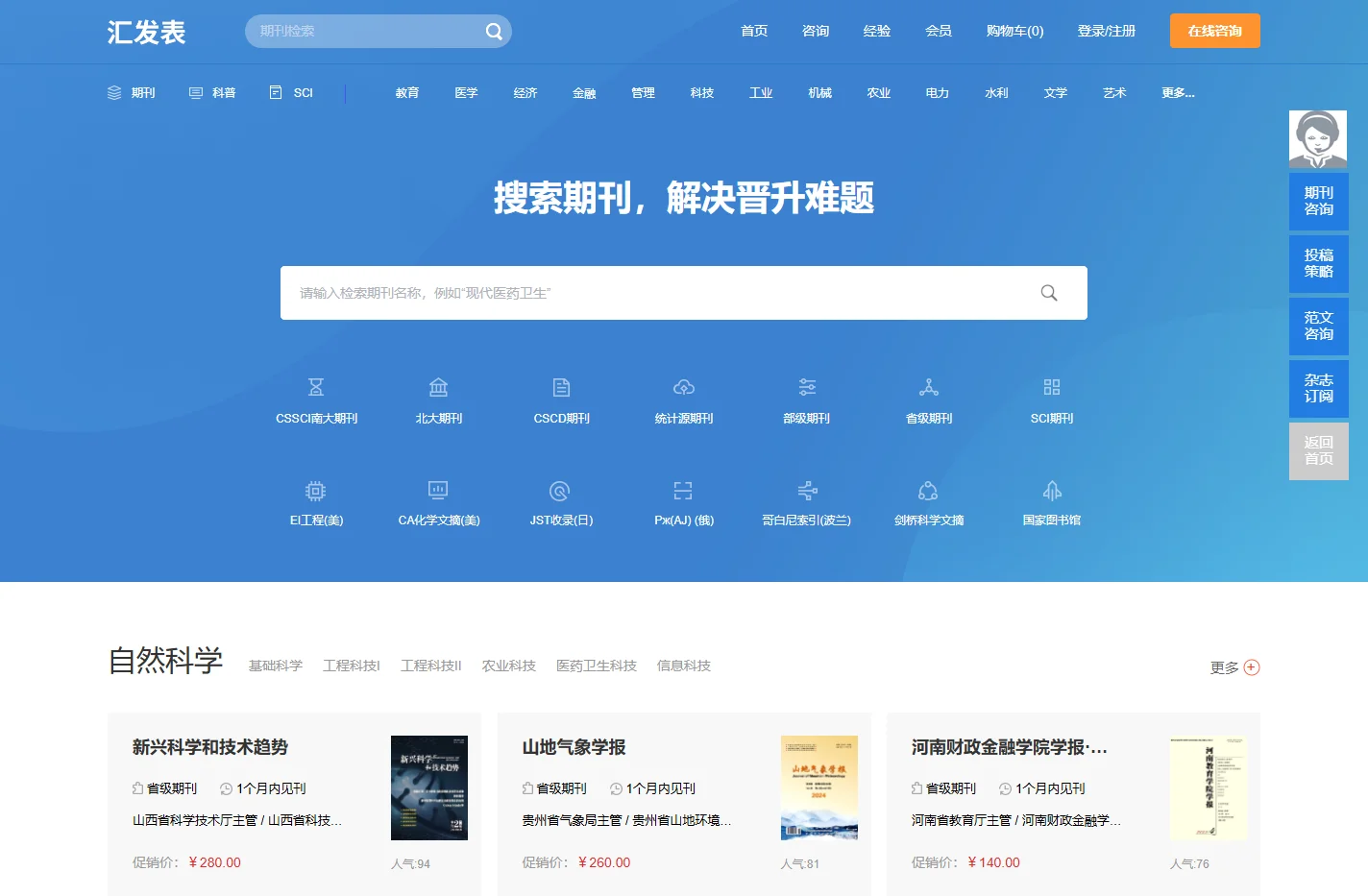Screen dimensions: 1368x896
Task: Click the SCI document icon in nav
Action: click(276, 92)
